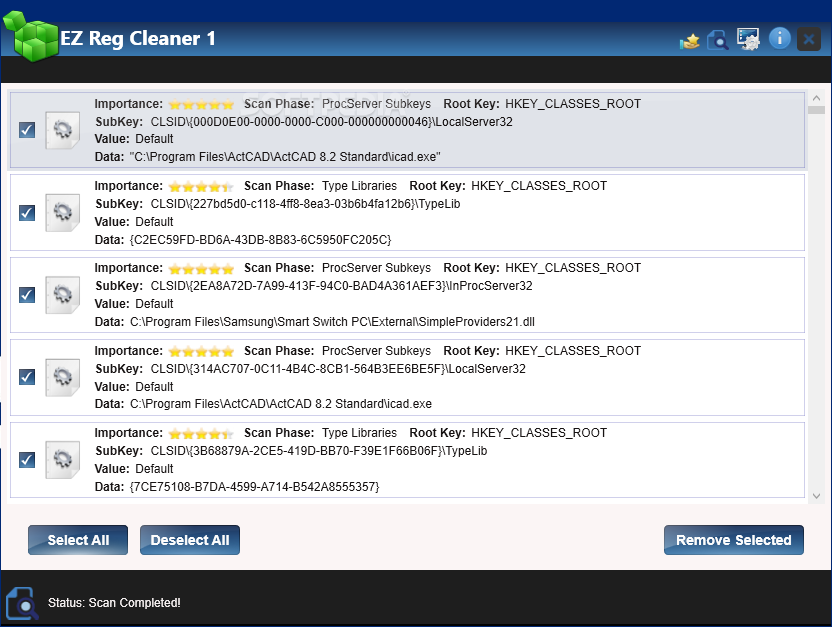Click the Deselect All button

pyautogui.click(x=190, y=540)
